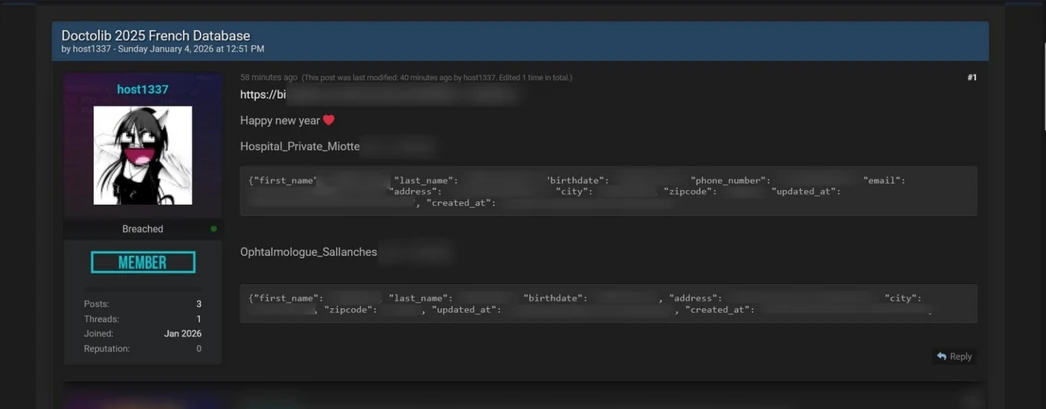
Task: Open host1337's avatar image
Action: pyautogui.click(x=143, y=155)
